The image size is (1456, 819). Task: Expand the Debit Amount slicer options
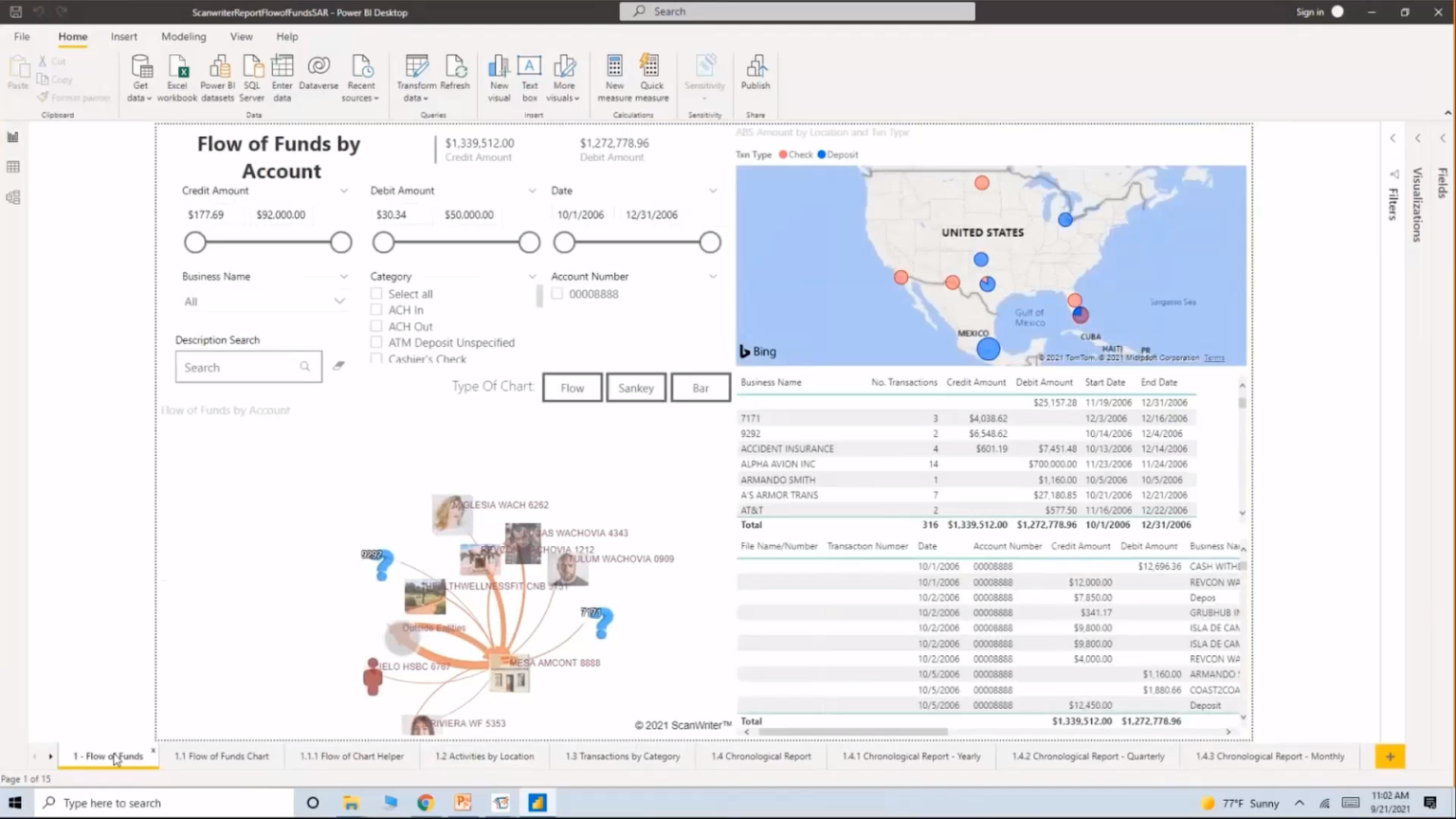click(532, 191)
